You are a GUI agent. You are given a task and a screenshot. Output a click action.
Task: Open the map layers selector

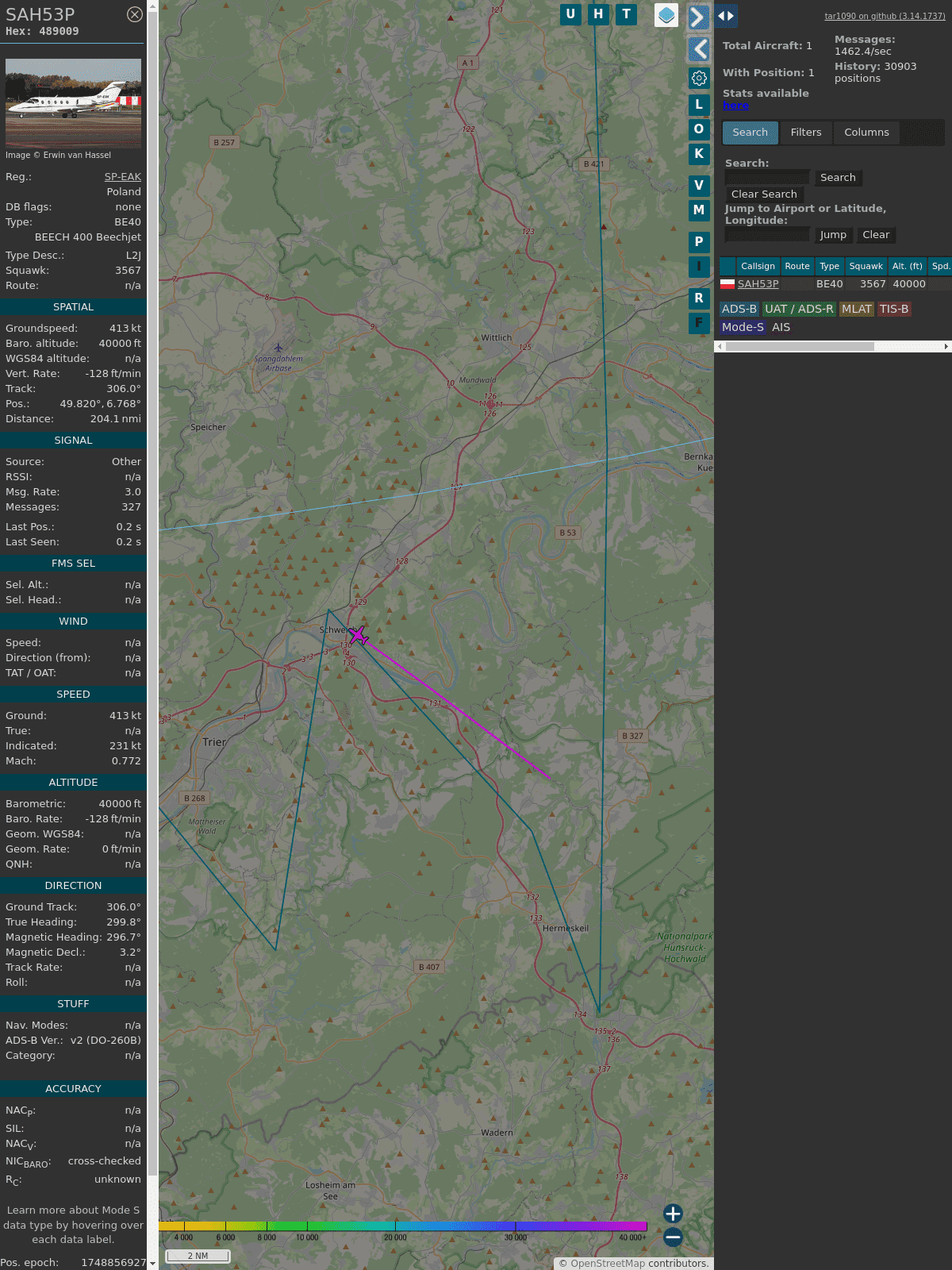tap(666, 15)
